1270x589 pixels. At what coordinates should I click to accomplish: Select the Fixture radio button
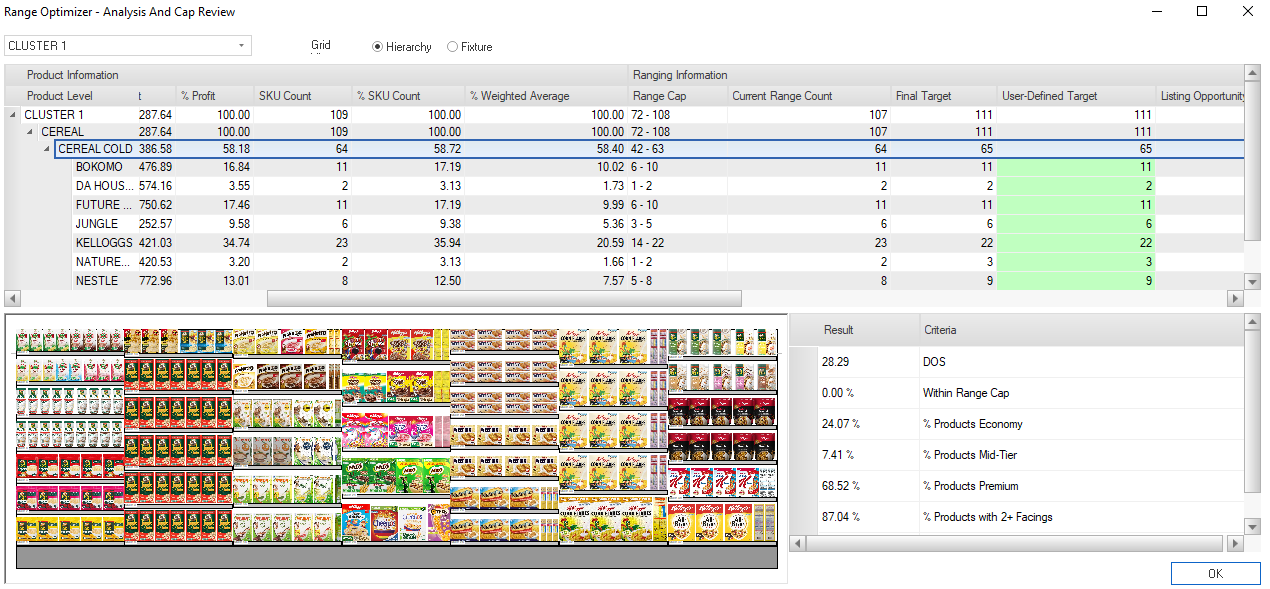click(451, 46)
